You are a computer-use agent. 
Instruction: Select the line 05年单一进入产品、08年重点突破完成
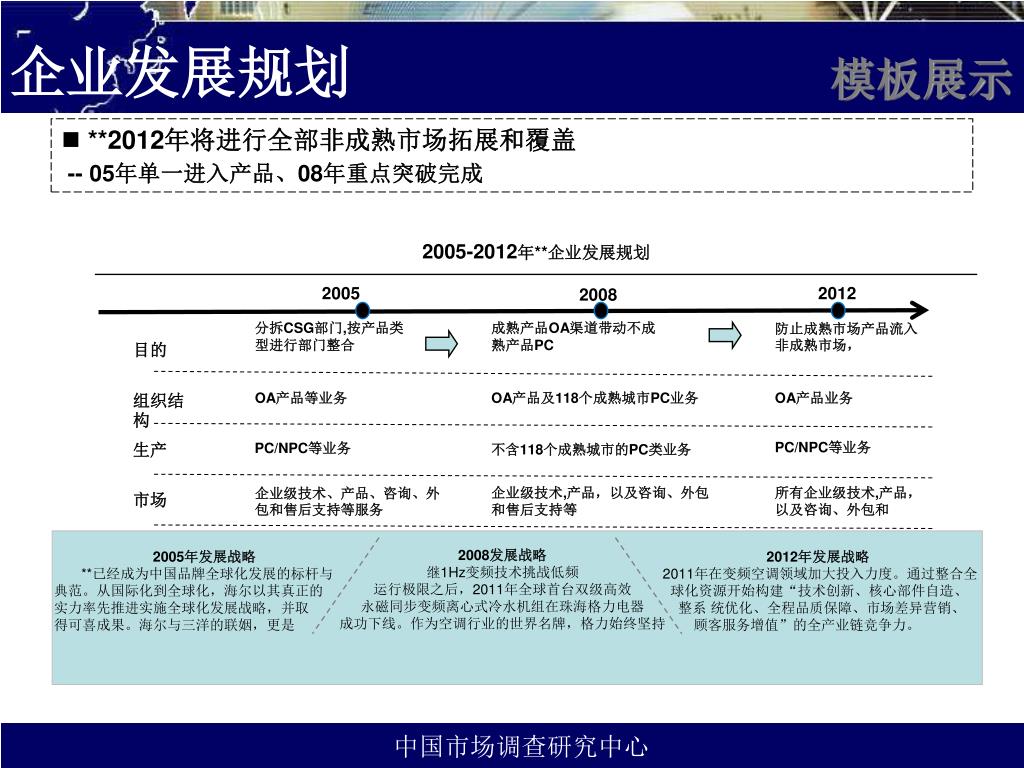click(x=285, y=174)
